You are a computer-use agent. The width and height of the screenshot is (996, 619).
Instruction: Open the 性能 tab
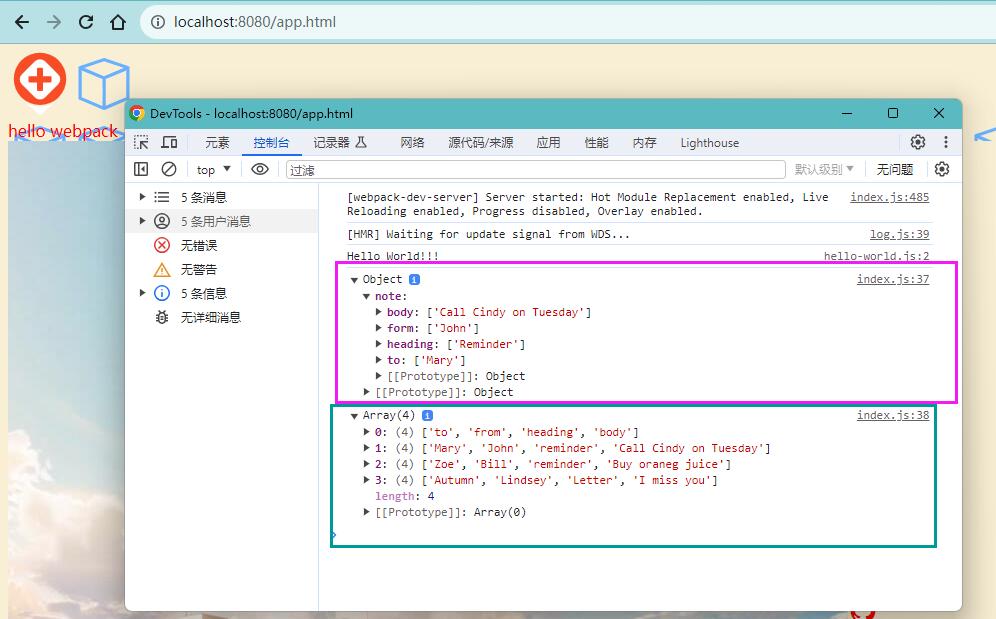(x=596, y=143)
